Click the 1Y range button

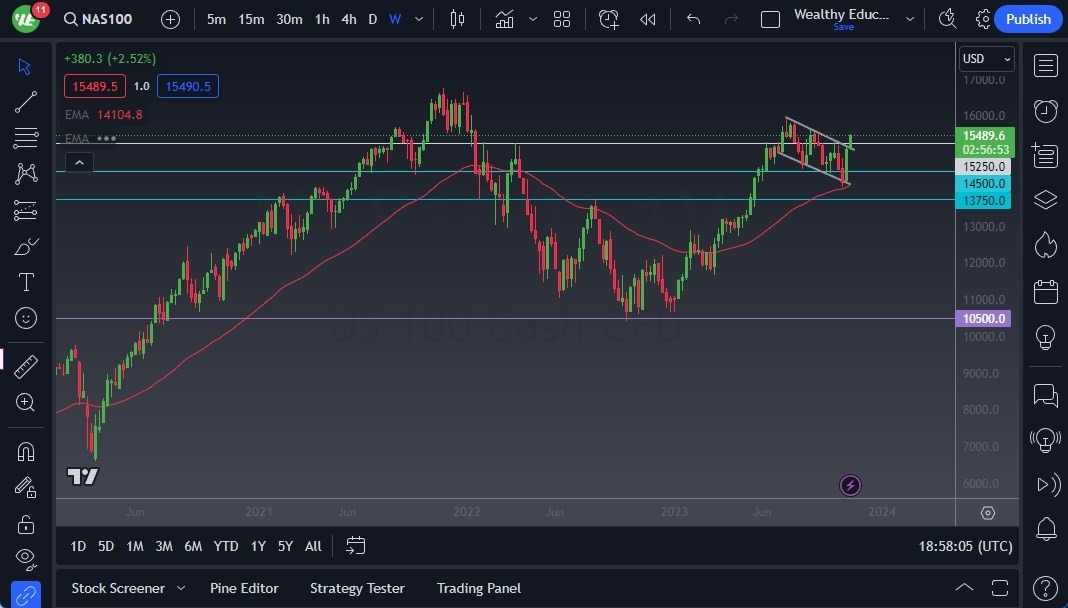coord(257,546)
